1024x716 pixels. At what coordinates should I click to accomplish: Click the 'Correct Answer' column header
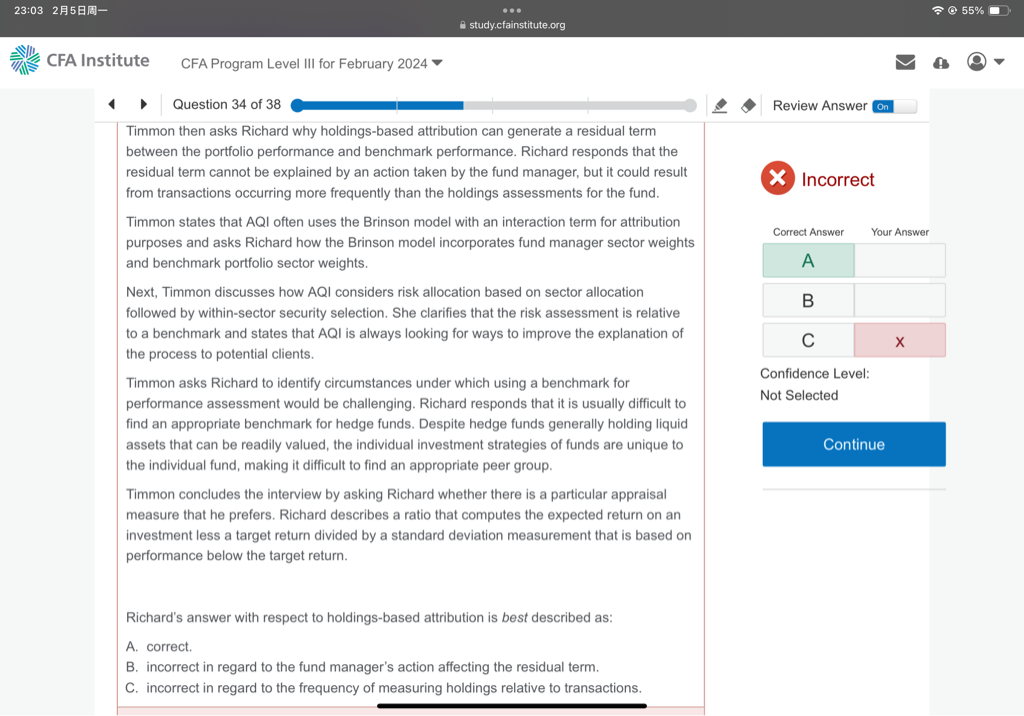tap(808, 232)
